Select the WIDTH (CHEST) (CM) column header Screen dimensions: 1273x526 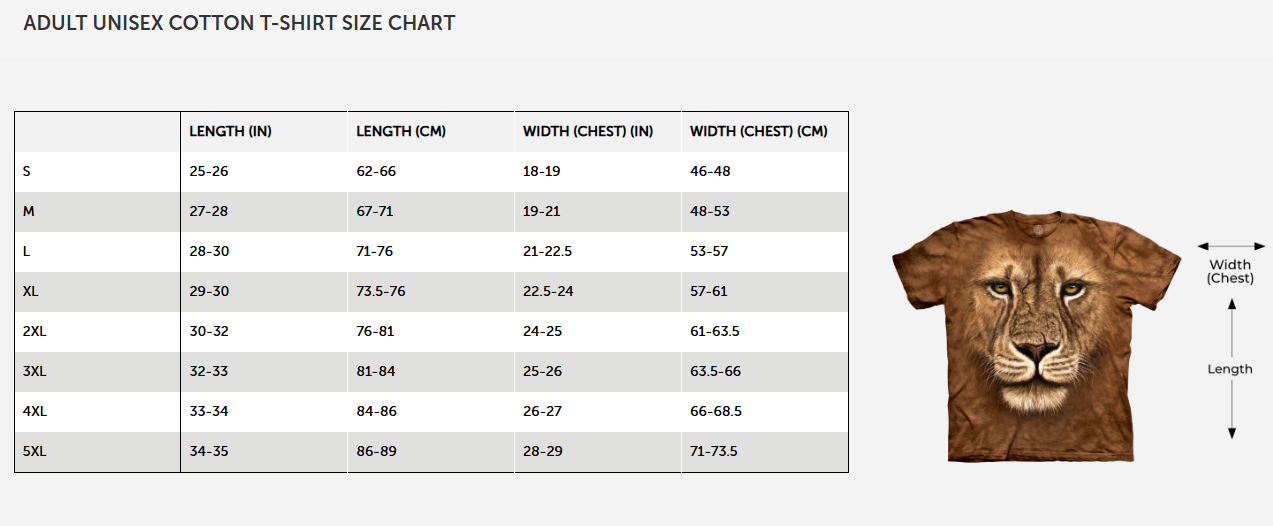click(x=759, y=131)
